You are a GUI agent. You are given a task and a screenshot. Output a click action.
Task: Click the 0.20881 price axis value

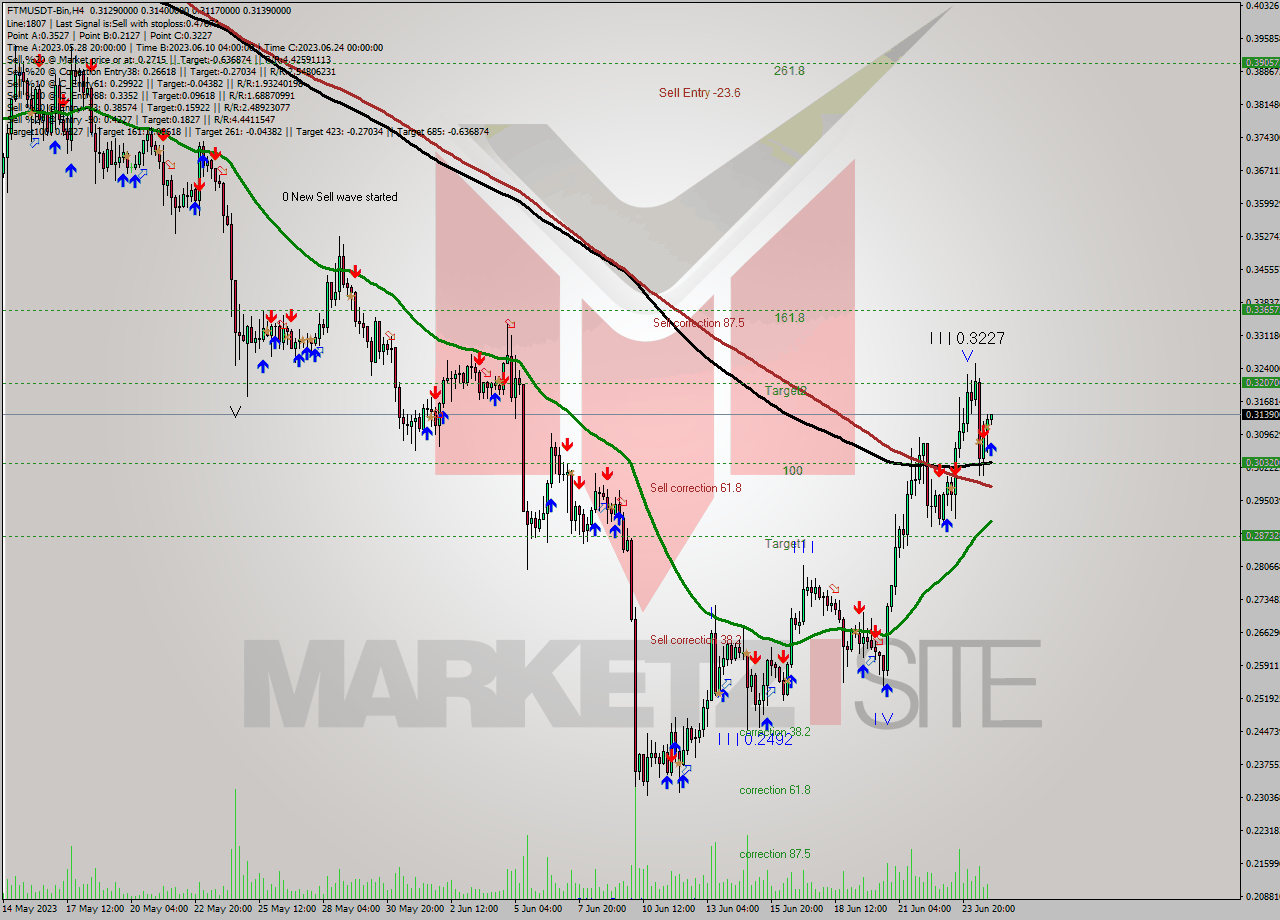1262,897
